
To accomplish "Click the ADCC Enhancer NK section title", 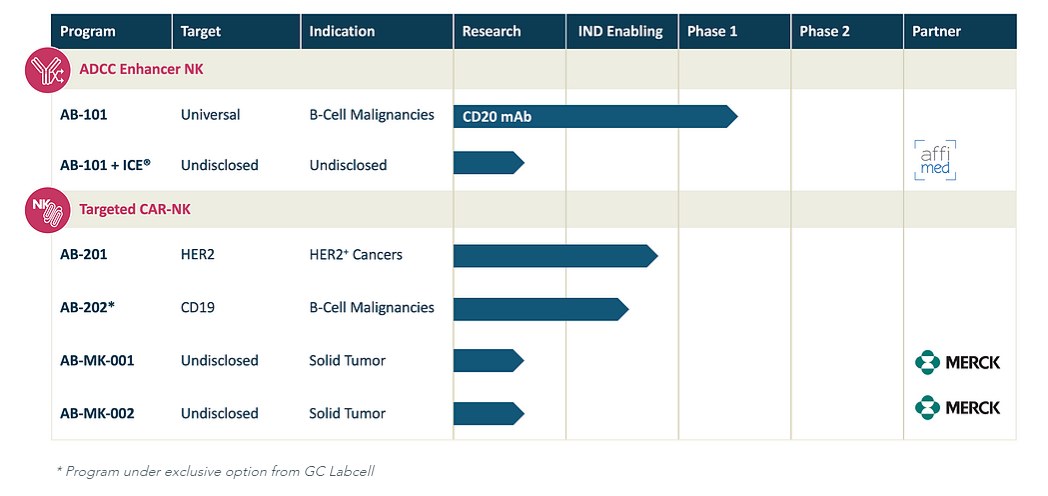I will pos(141,70).
